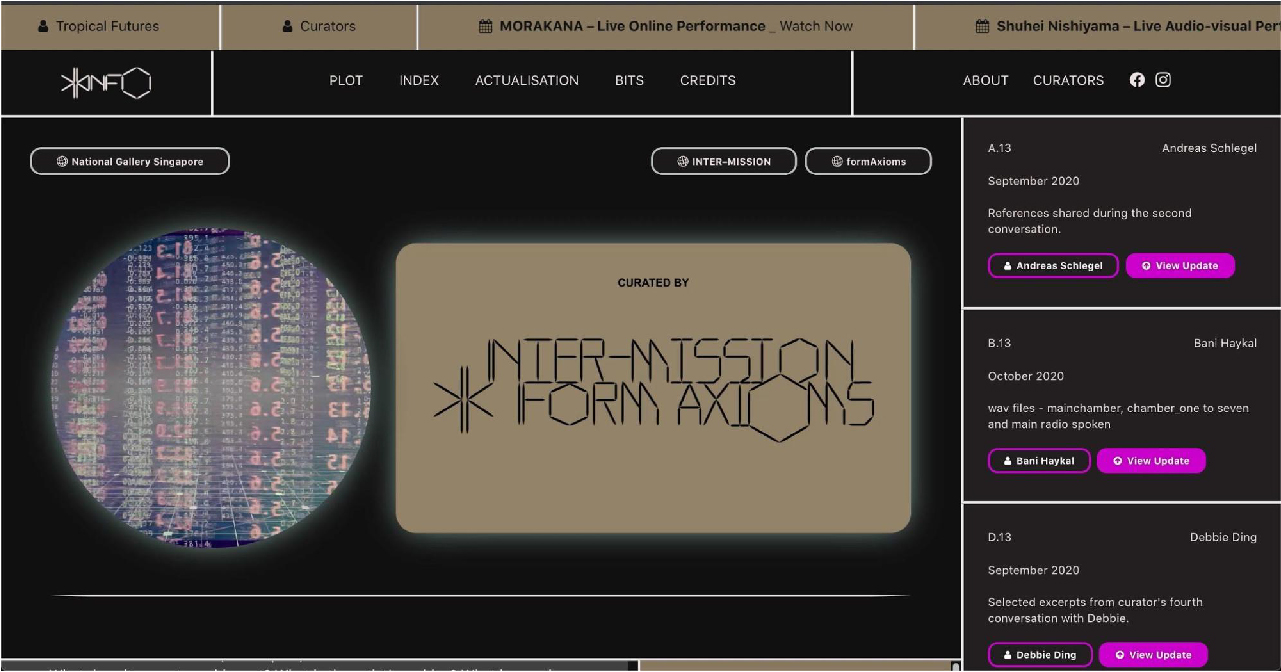Open Bani Haykal profile button
The width and height of the screenshot is (1281, 672).
coord(1039,461)
